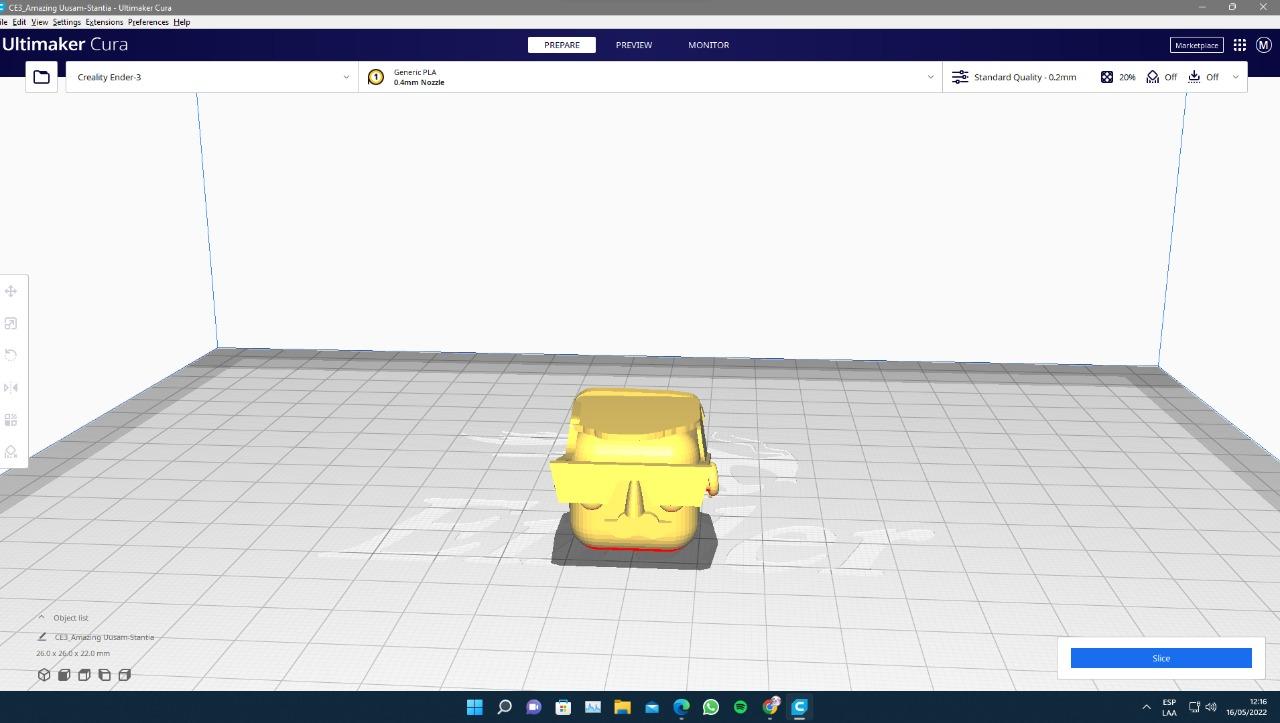Switch to left side view cube icon
Screen dimensions: 1280x723
point(104,675)
